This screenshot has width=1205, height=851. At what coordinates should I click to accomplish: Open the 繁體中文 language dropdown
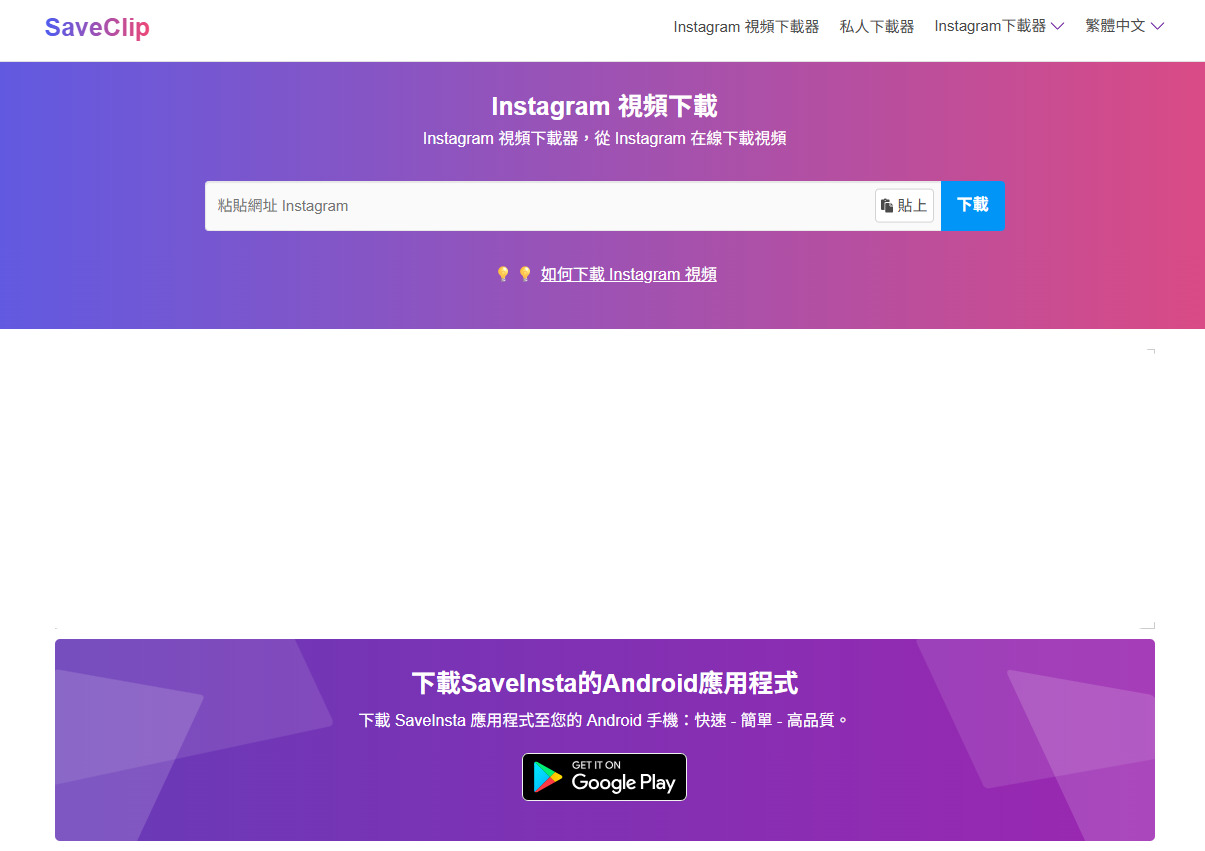(1125, 26)
